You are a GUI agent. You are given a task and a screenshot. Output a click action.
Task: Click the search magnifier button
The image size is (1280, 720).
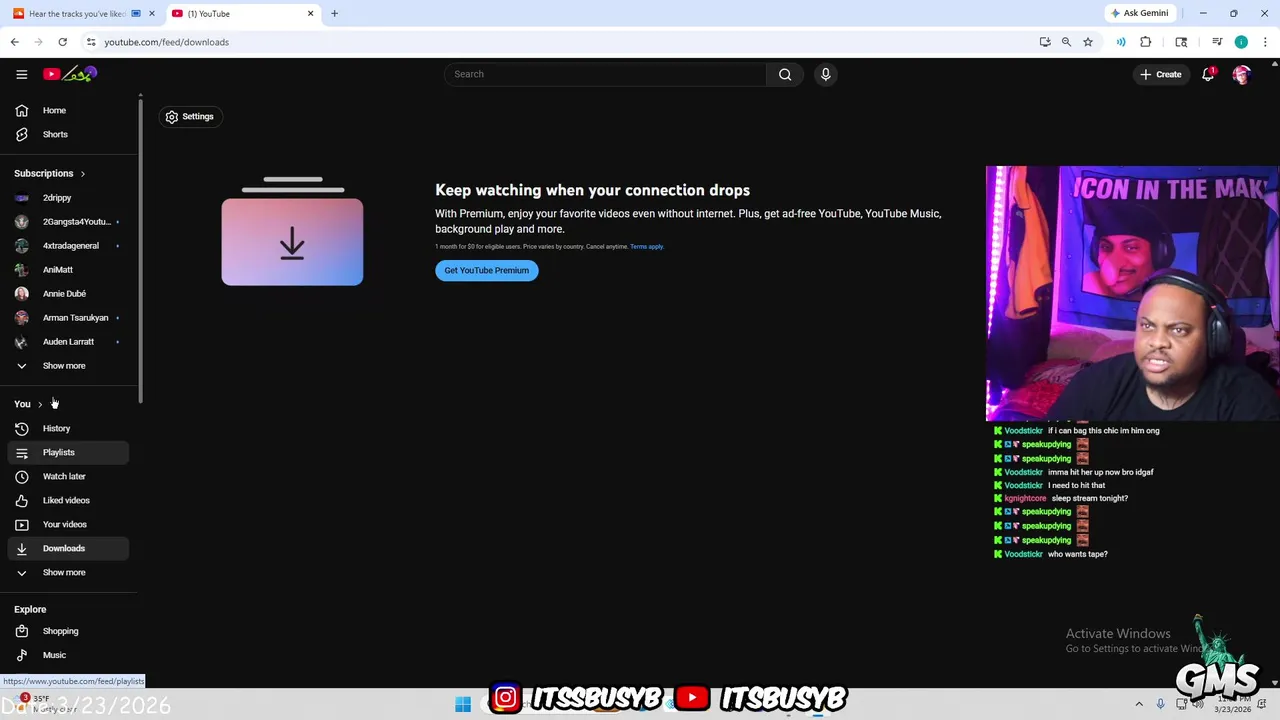(785, 74)
